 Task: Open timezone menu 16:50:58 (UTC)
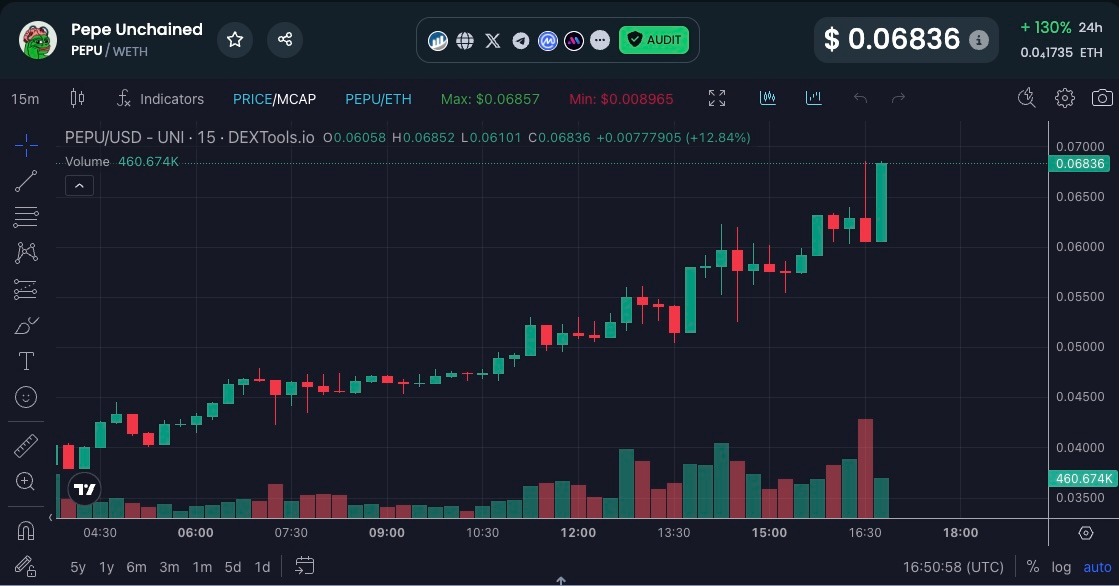pyautogui.click(x=953, y=567)
